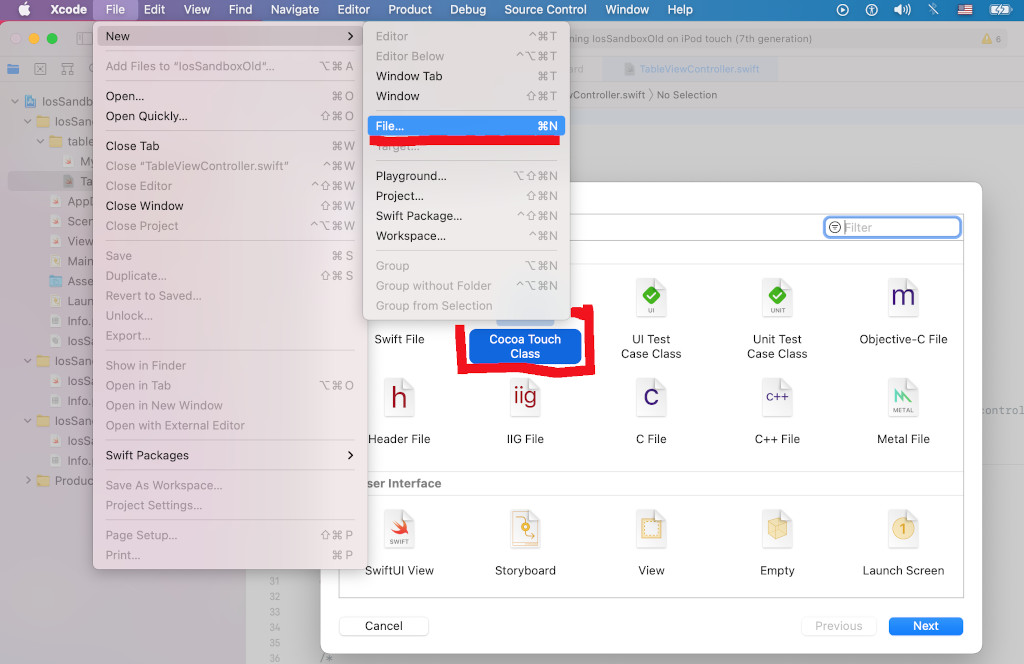The width and height of the screenshot is (1024, 664).
Task: Open the Navigate menu
Action: pos(295,9)
